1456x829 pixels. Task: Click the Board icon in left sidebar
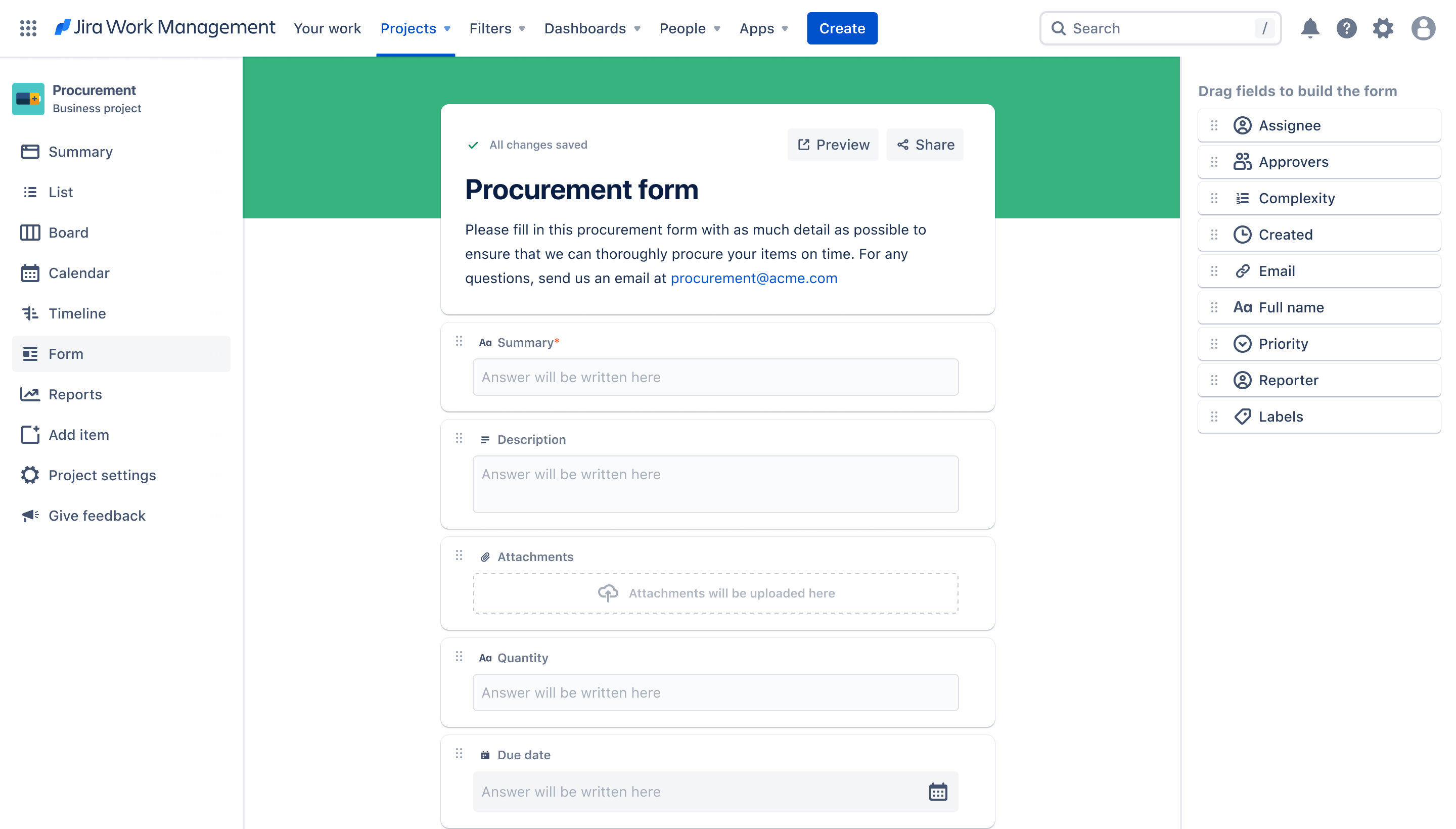tap(30, 232)
